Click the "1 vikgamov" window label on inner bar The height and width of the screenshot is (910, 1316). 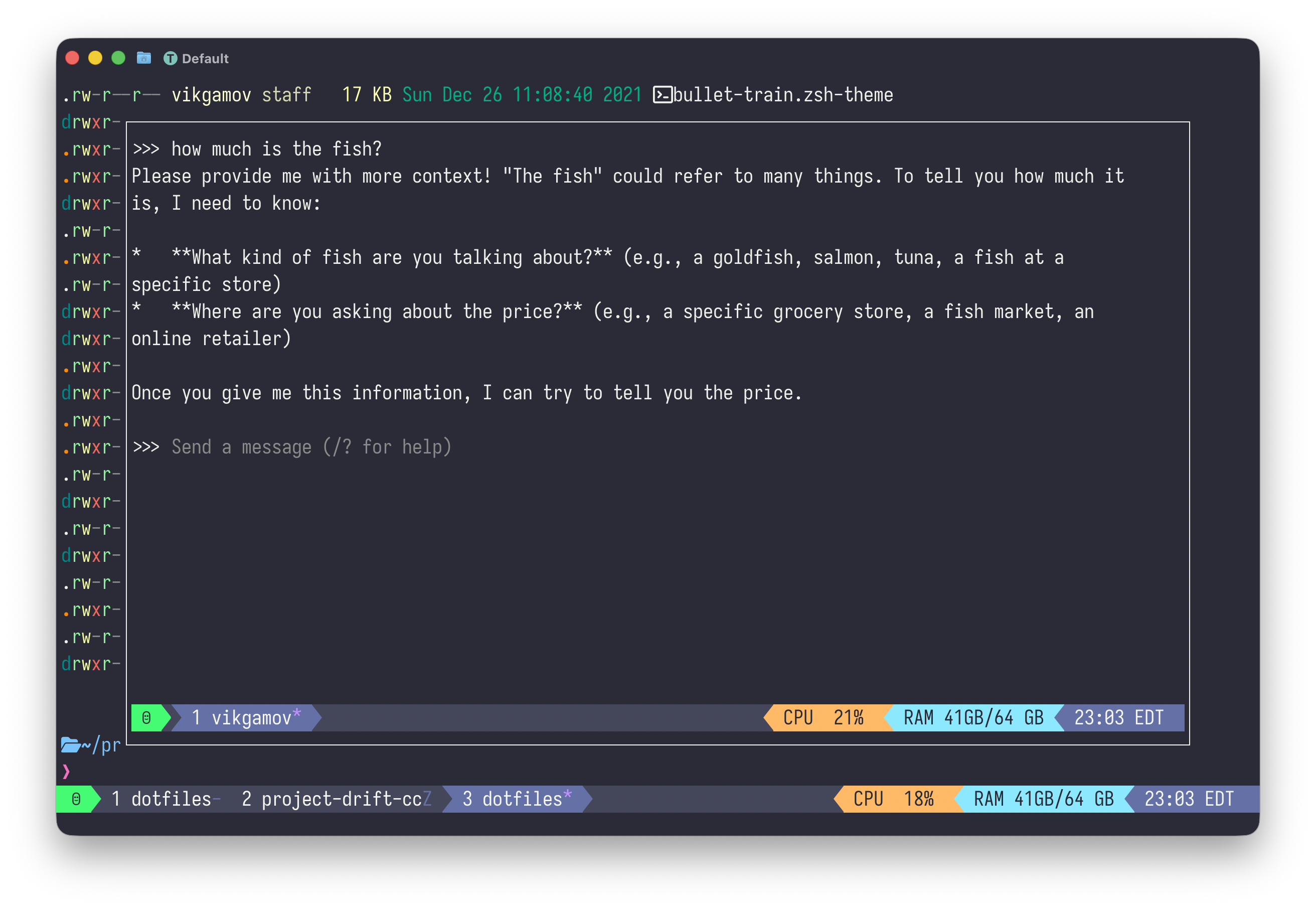pyautogui.click(x=244, y=717)
